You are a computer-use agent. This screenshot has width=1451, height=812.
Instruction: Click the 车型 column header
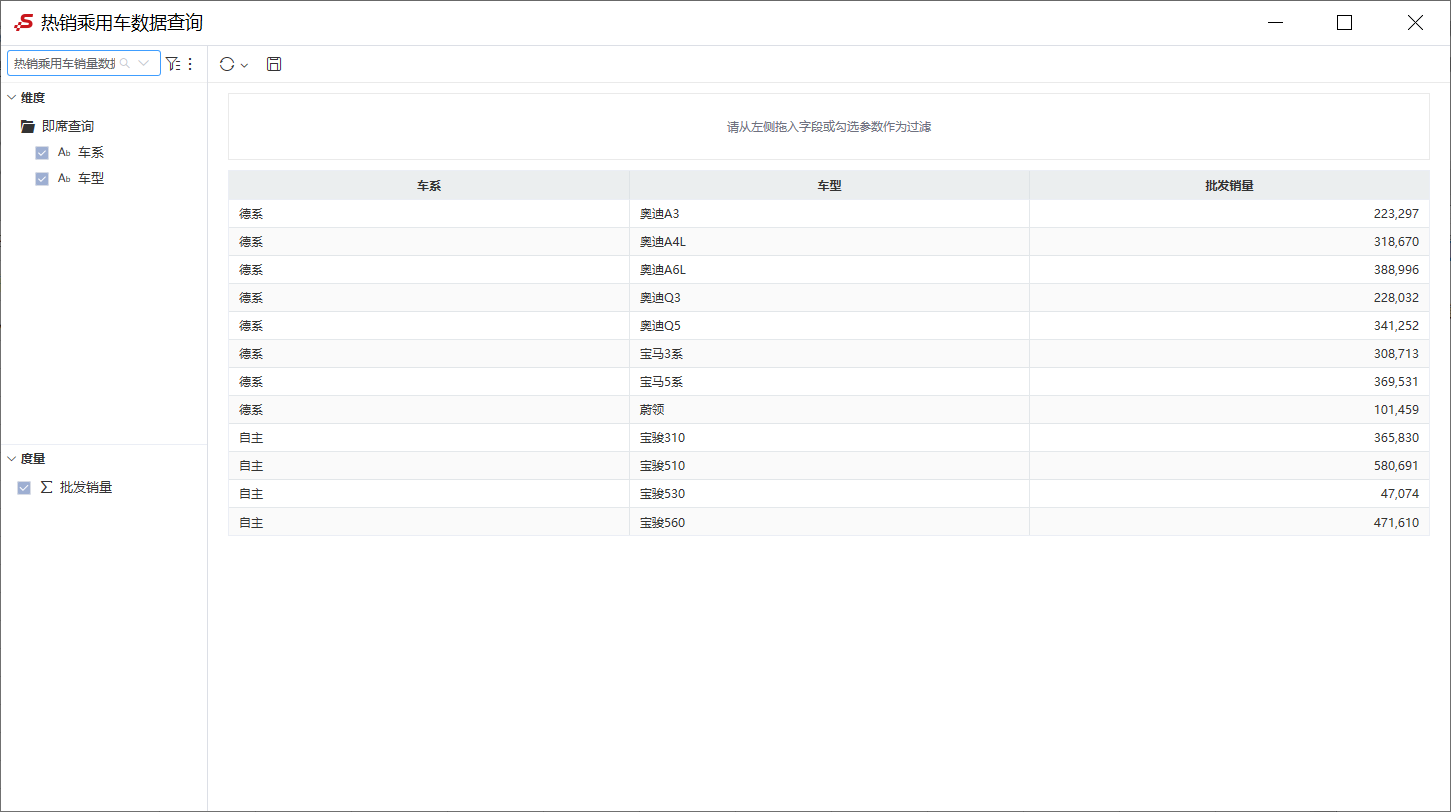pyautogui.click(x=829, y=185)
